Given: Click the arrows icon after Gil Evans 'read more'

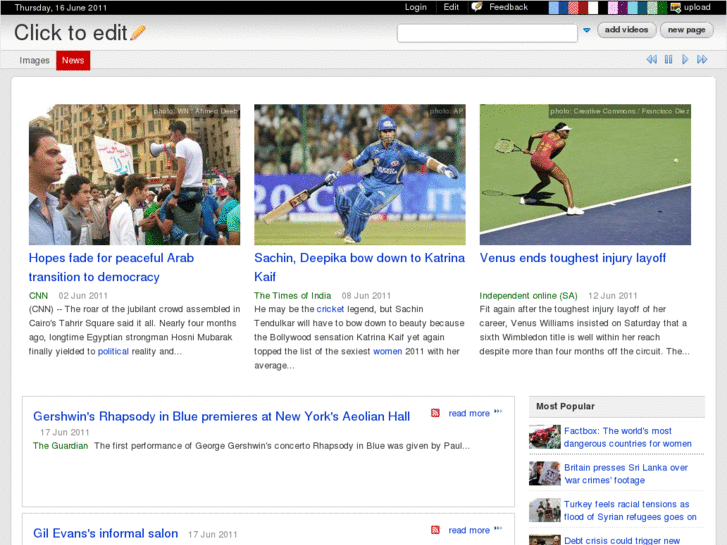Looking at the screenshot, I should [x=498, y=529].
